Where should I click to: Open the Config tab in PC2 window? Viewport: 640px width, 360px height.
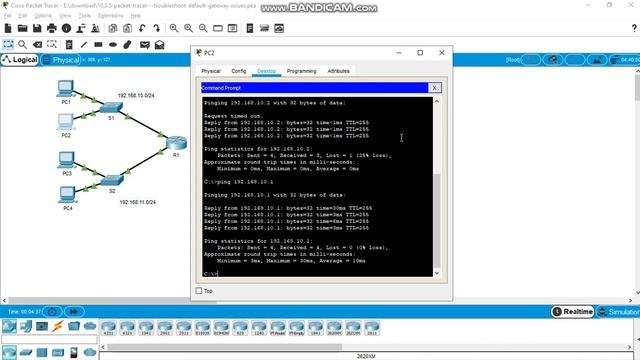coord(239,71)
